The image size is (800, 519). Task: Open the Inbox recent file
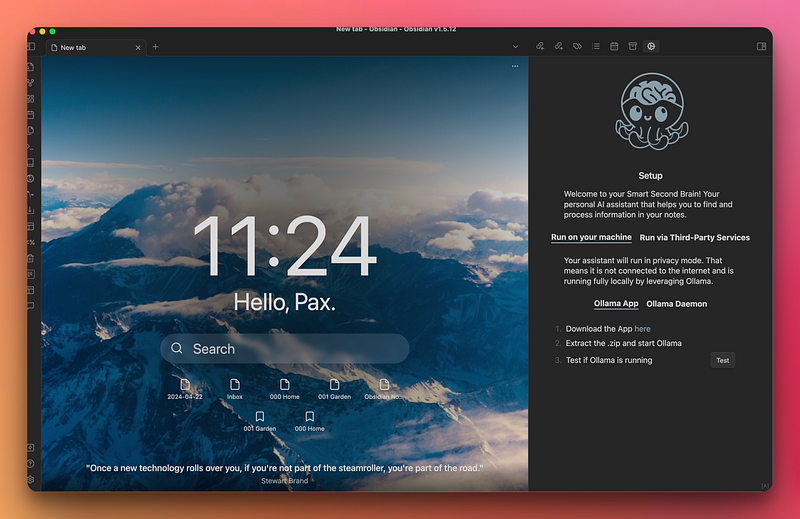[x=235, y=389]
